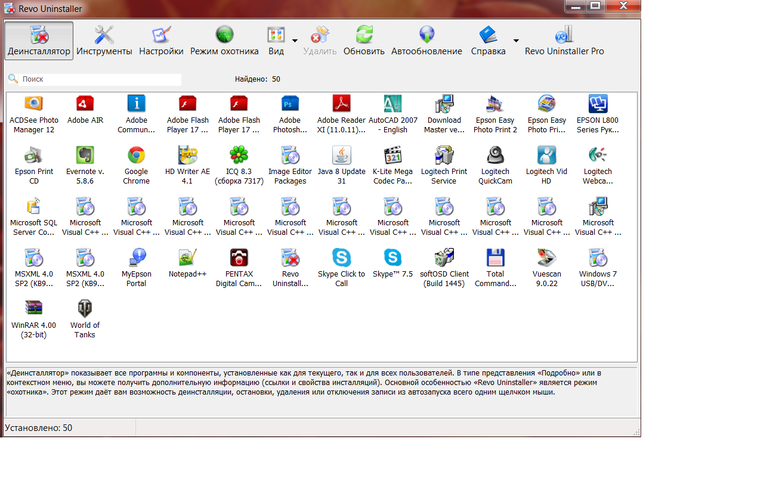Expand the Вид dropdown arrow

coord(295,41)
